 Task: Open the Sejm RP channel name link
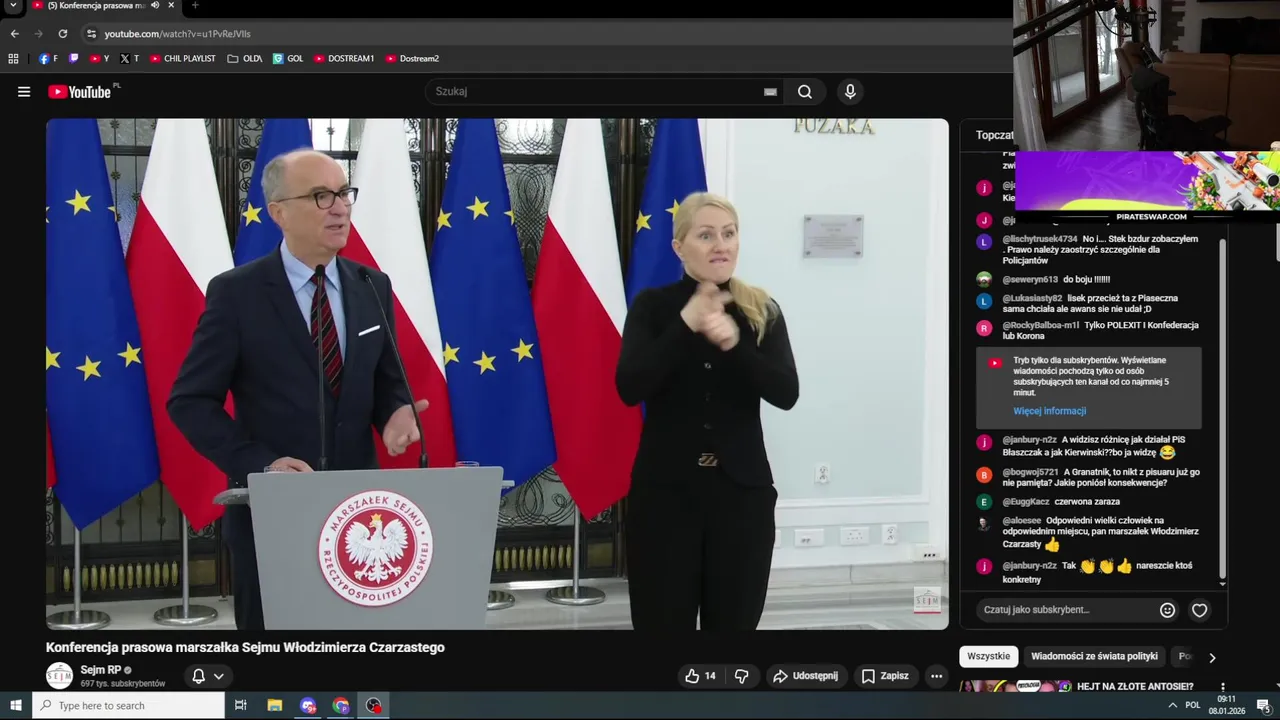[x=101, y=670]
